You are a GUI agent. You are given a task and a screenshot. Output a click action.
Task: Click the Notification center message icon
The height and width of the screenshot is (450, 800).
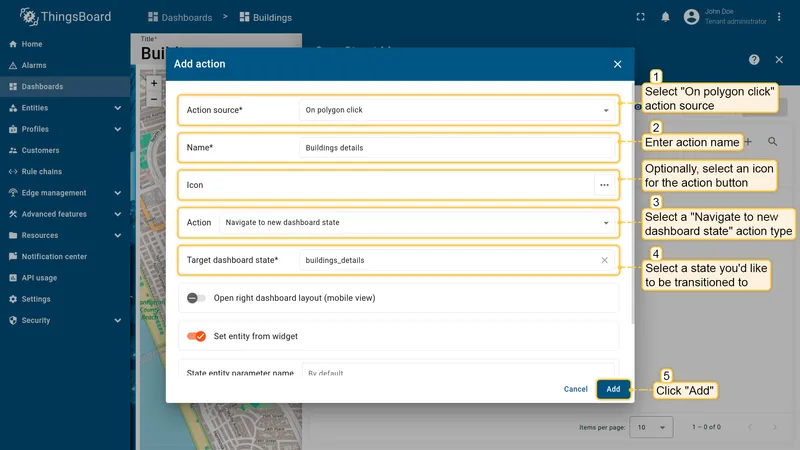(x=13, y=257)
